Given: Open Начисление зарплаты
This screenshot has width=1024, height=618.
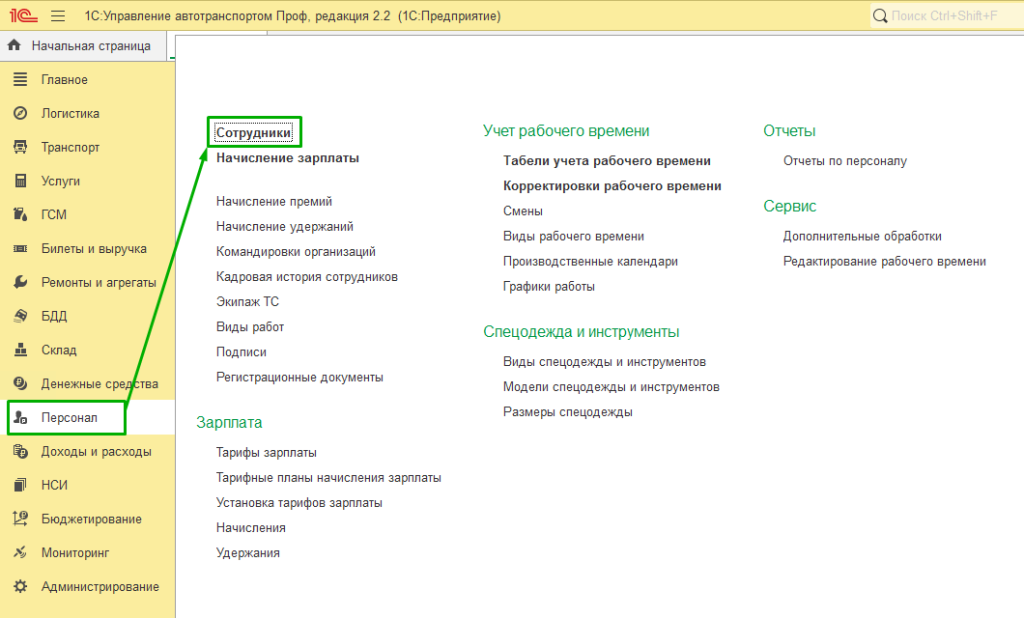Looking at the screenshot, I should [x=287, y=157].
